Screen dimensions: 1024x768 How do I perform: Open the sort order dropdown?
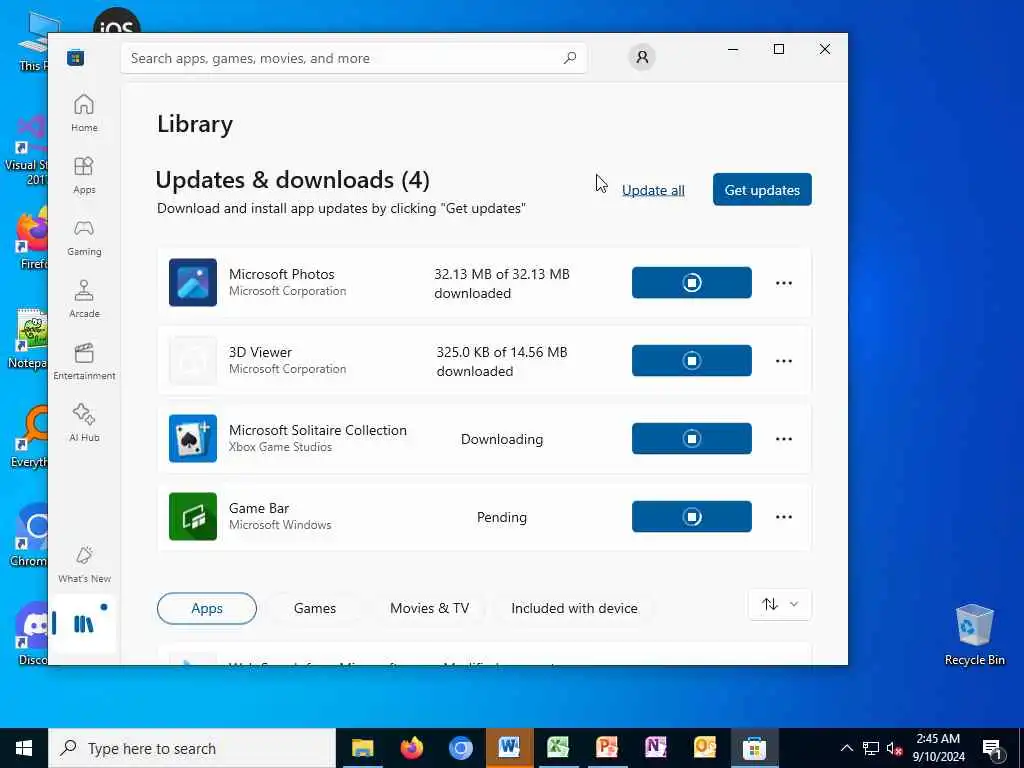click(780, 604)
